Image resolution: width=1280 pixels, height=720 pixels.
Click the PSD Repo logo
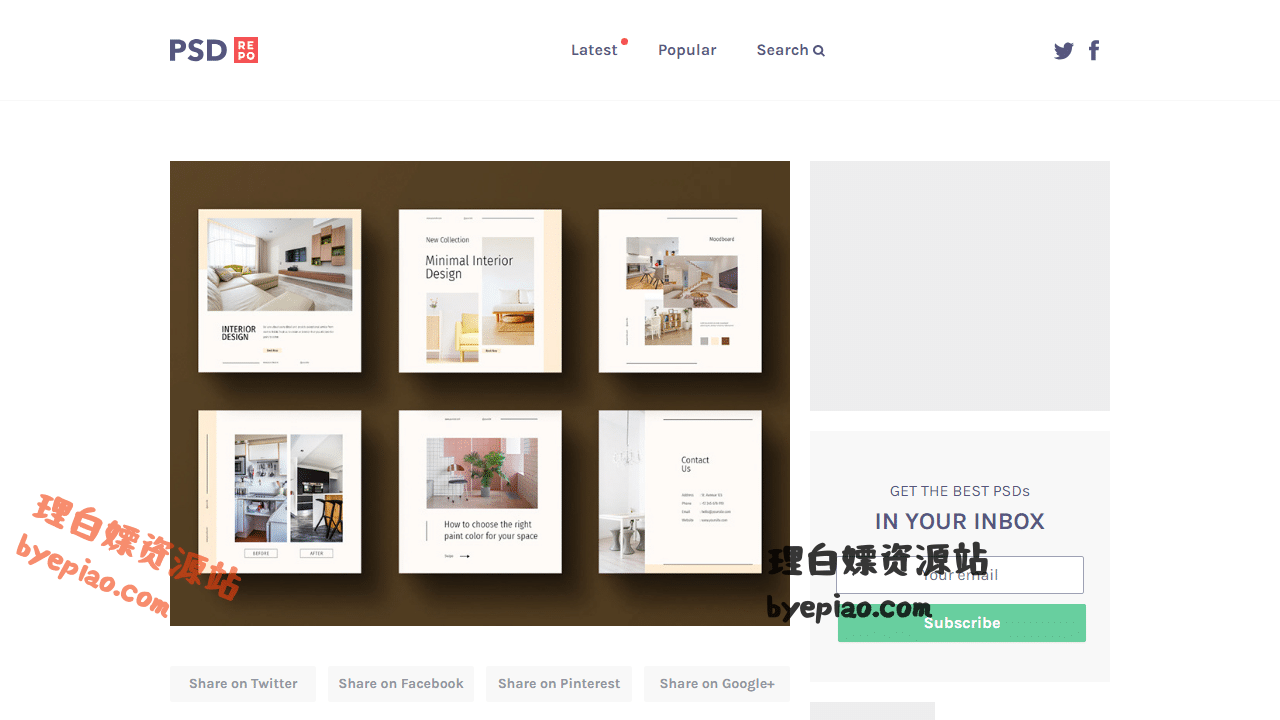(214, 50)
